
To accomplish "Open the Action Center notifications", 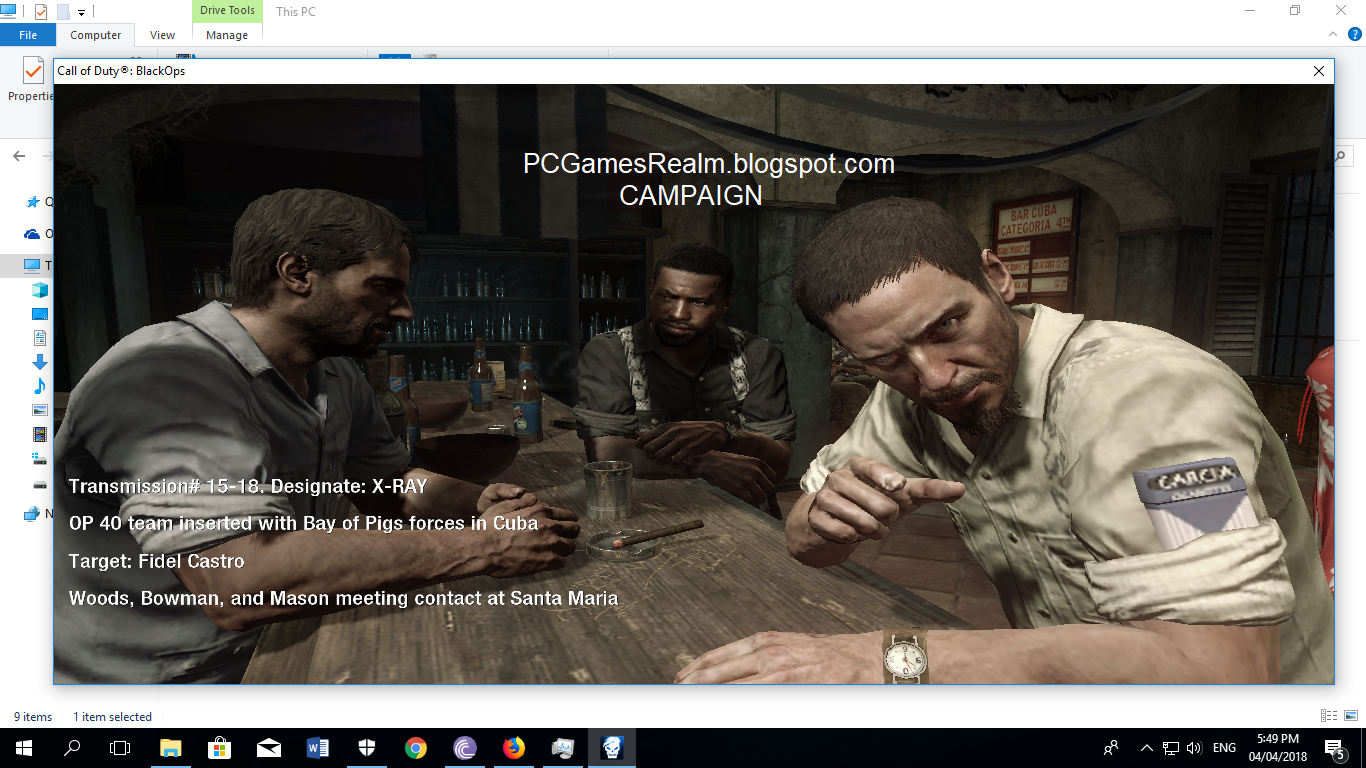I will point(1335,748).
